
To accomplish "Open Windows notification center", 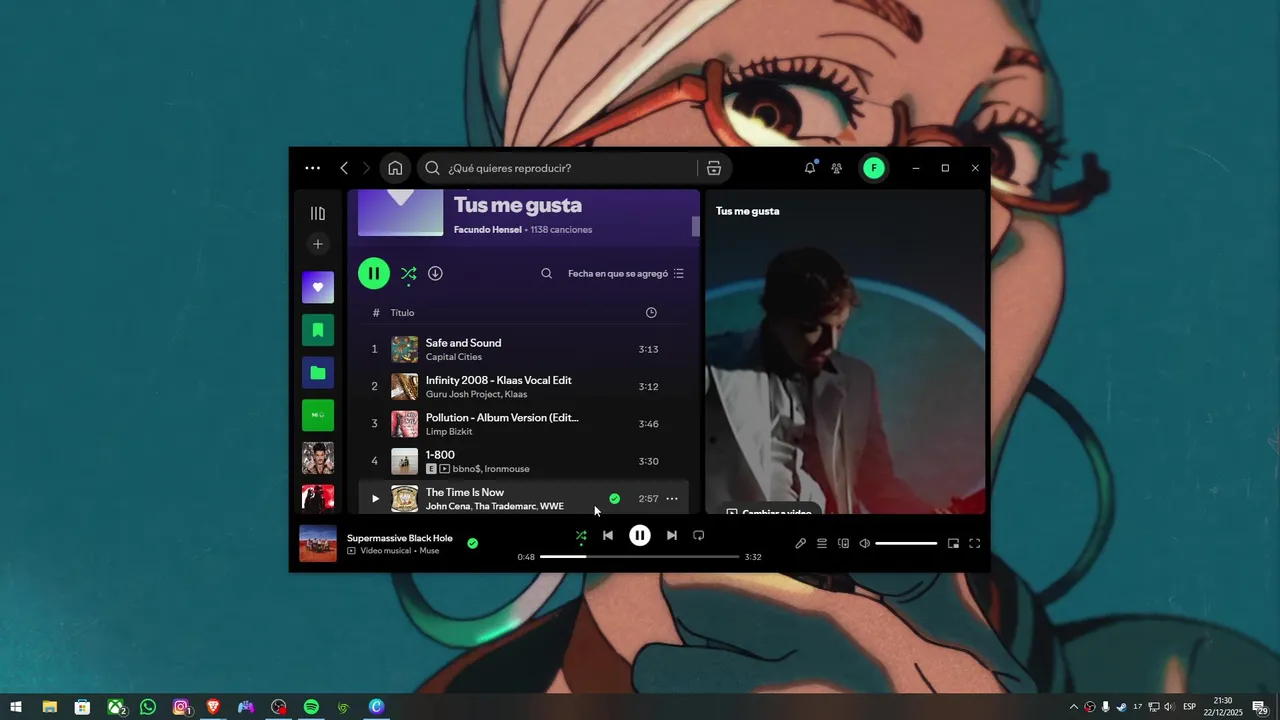I will tap(1261, 707).
